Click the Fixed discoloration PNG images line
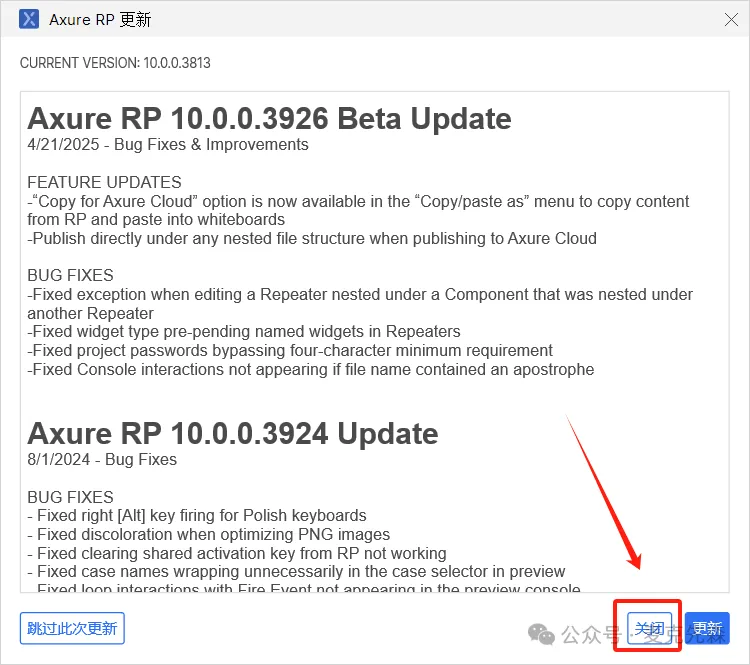Screen dimensions: 750x665 [209, 535]
